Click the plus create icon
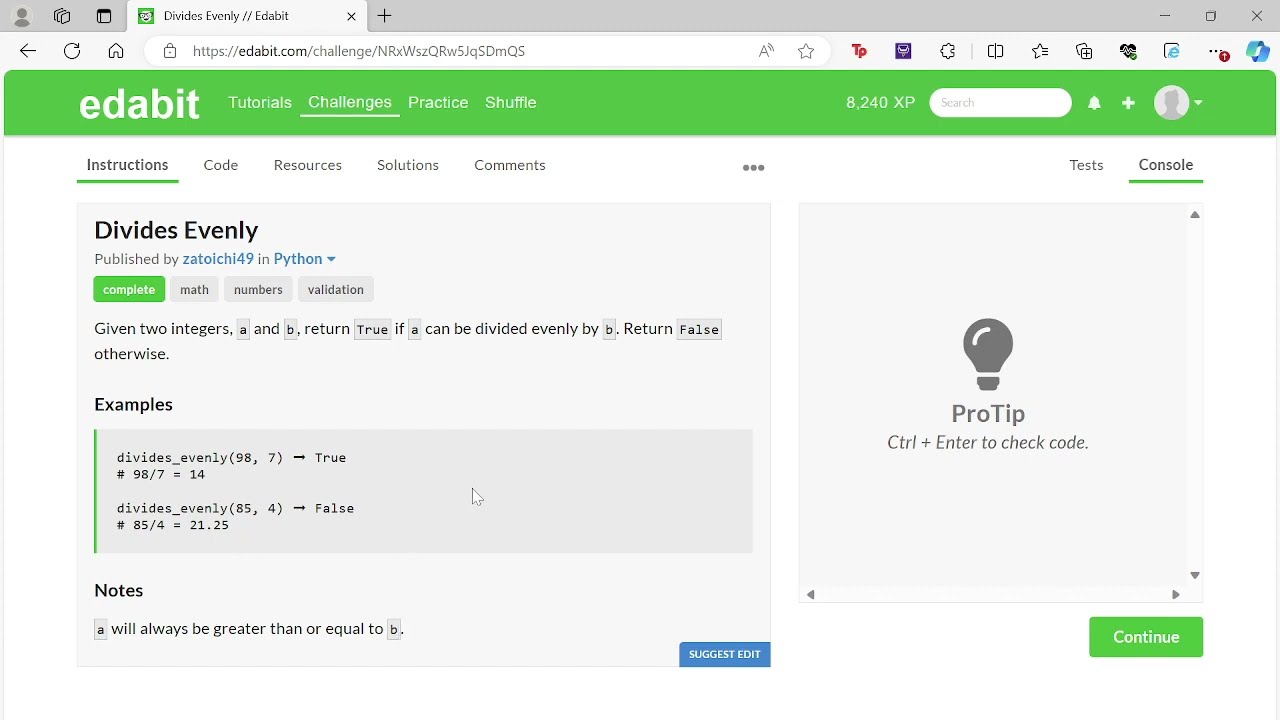This screenshot has width=1280, height=720. [1128, 103]
